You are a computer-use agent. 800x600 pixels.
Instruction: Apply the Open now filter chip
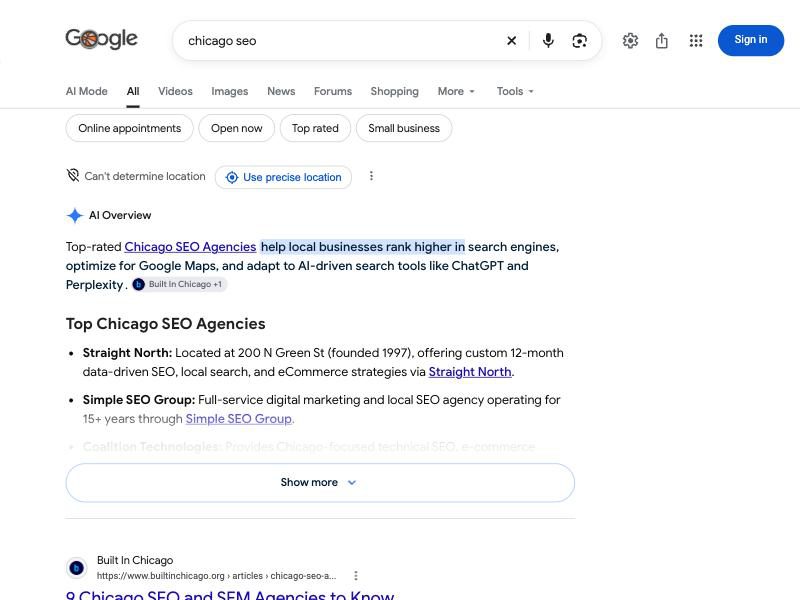click(237, 128)
